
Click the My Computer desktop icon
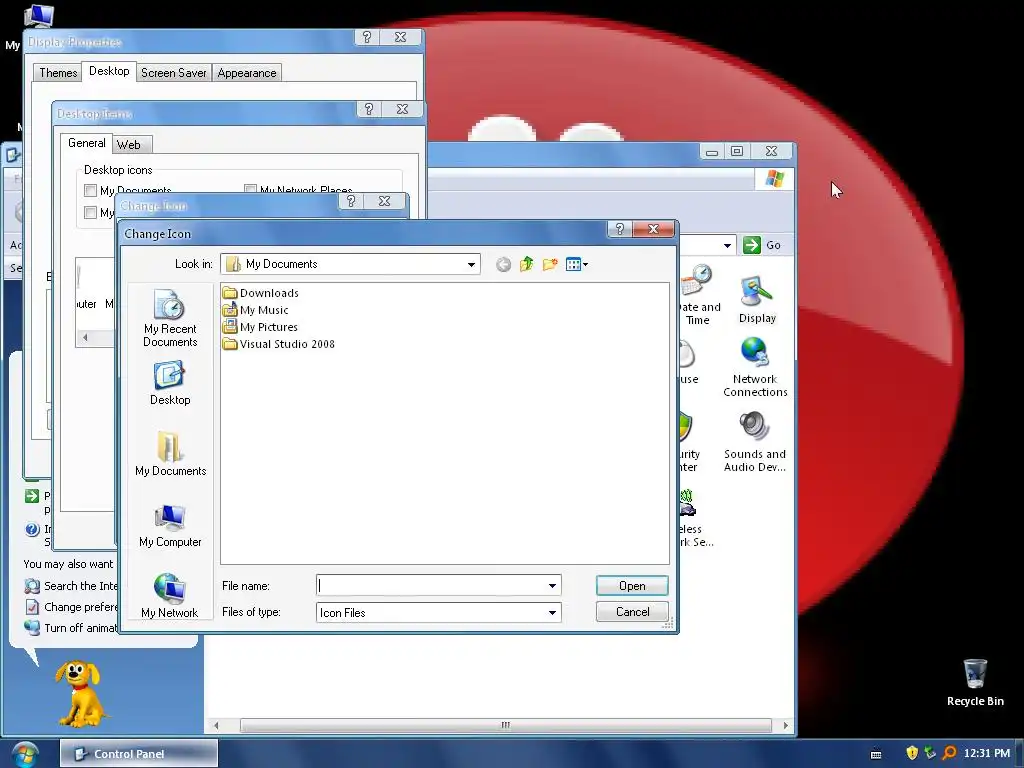click(38, 14)
